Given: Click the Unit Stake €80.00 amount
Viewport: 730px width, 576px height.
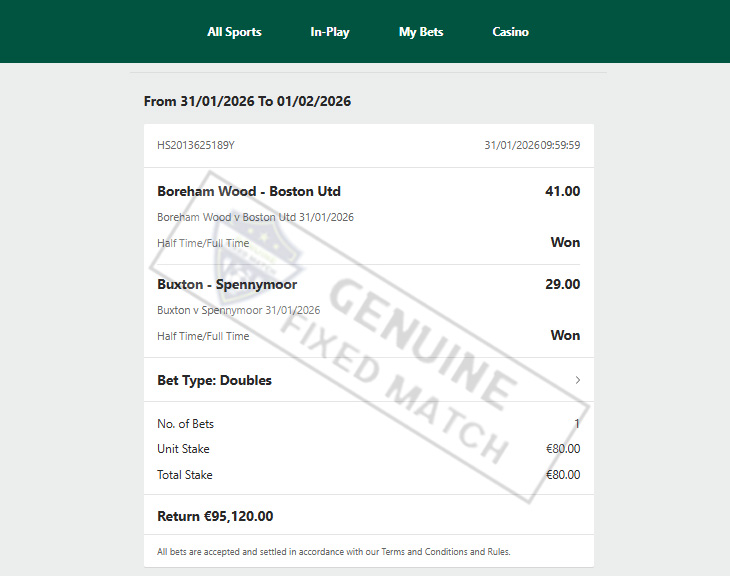Looking at the screenshot, I should click(x=563, y=449).
